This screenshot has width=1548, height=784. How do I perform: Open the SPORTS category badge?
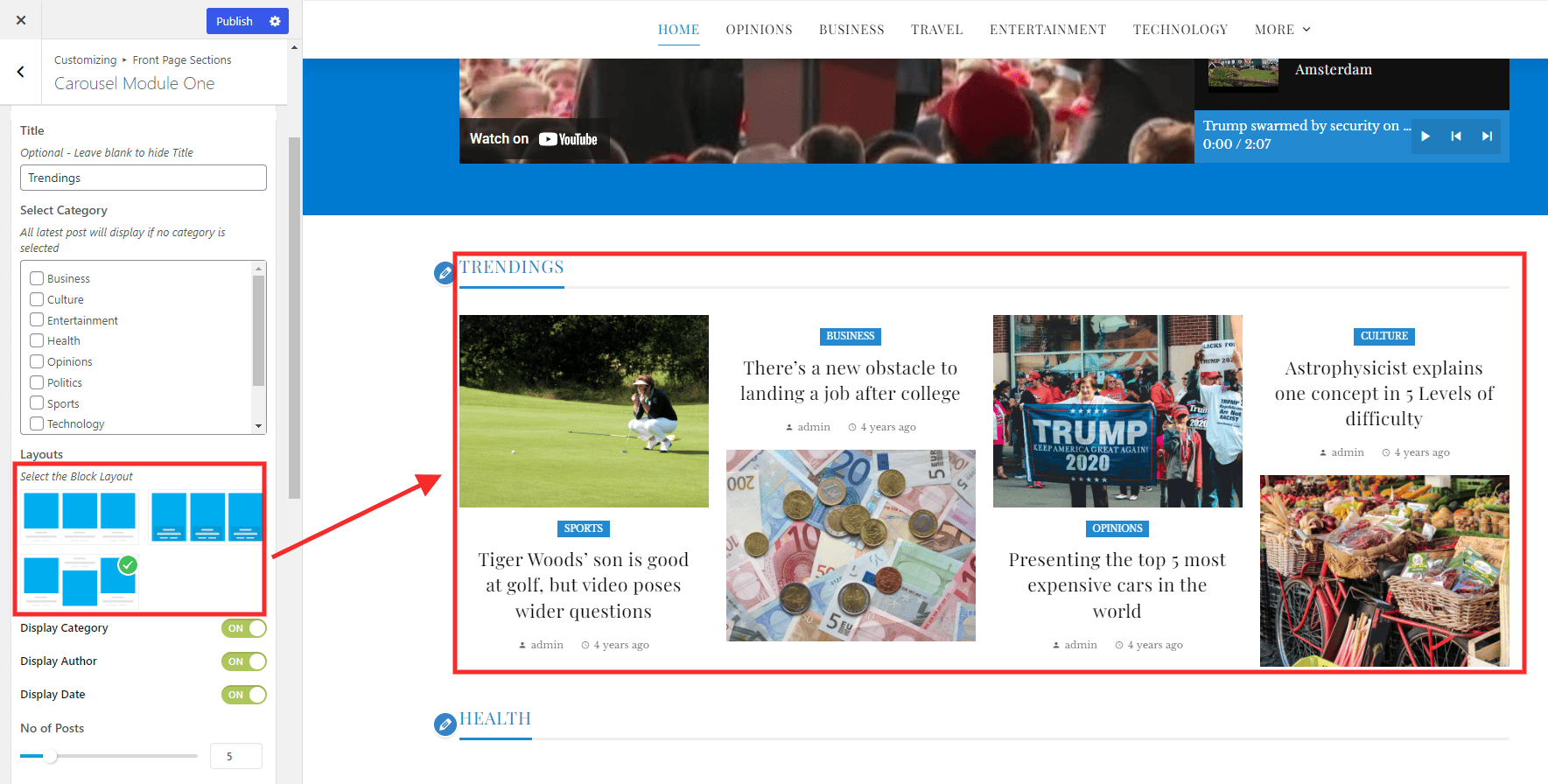pyautogui.click(x=584, y=528)
